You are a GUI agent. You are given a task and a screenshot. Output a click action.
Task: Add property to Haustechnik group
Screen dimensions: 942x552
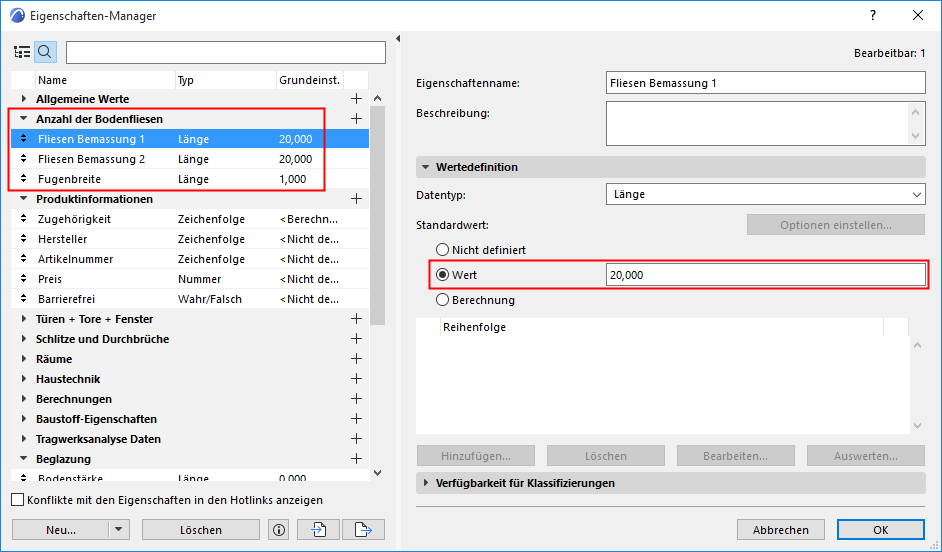click(356, 379)
